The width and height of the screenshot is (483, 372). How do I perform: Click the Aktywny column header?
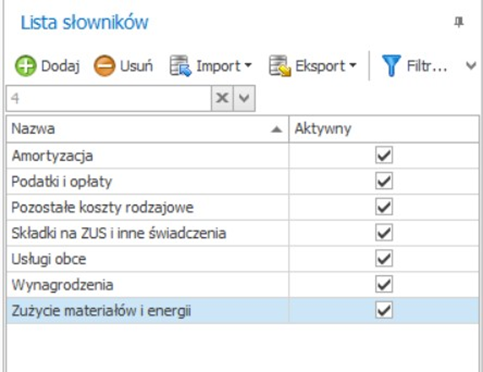(384, 129)
